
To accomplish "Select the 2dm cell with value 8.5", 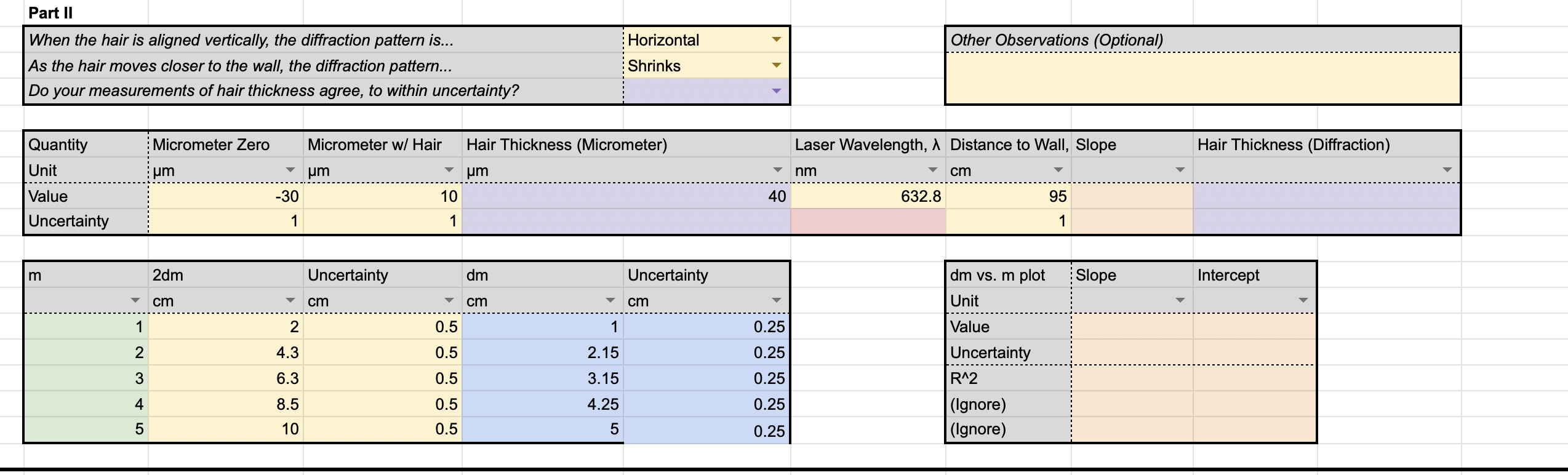I will click(226, 404).
